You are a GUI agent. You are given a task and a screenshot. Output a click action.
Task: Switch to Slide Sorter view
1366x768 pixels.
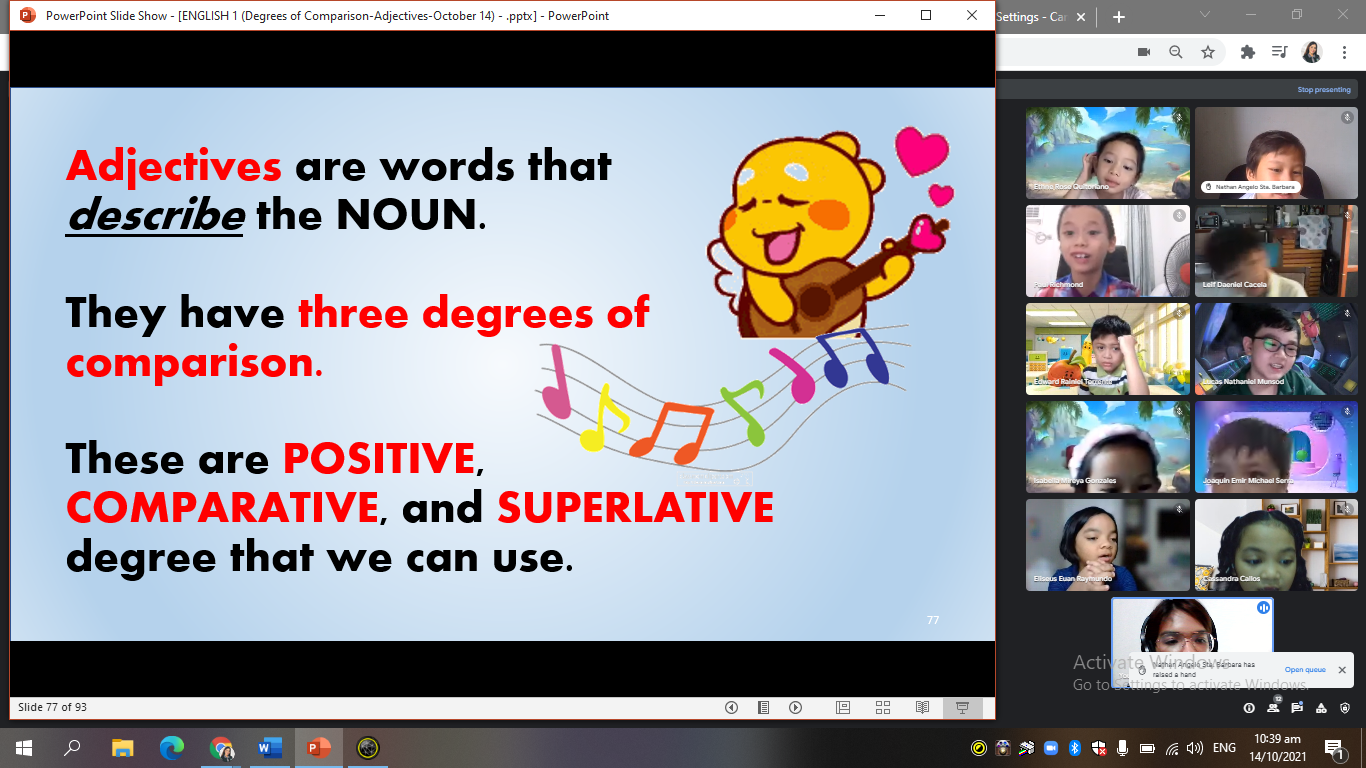pyautogui.click(x=882, y=707)
